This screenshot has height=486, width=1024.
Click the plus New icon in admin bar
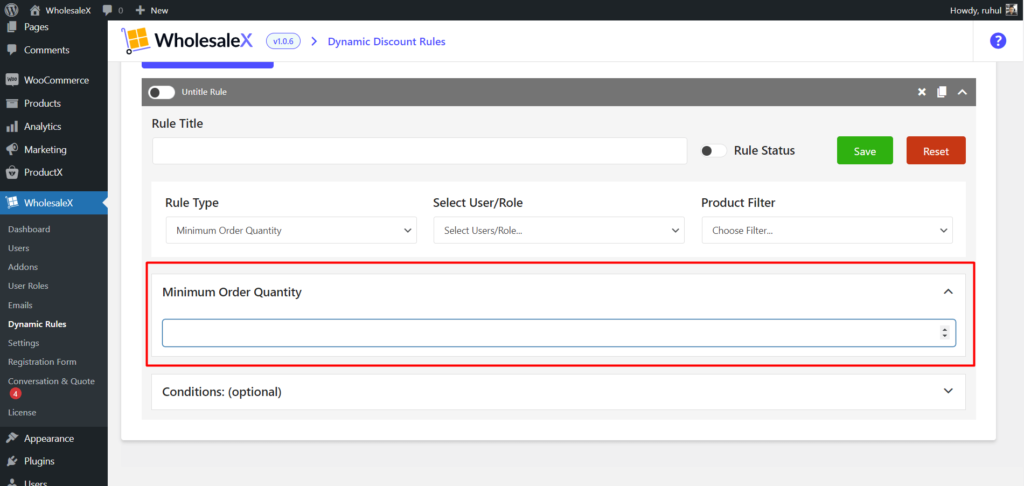click(x=141, y=10)
